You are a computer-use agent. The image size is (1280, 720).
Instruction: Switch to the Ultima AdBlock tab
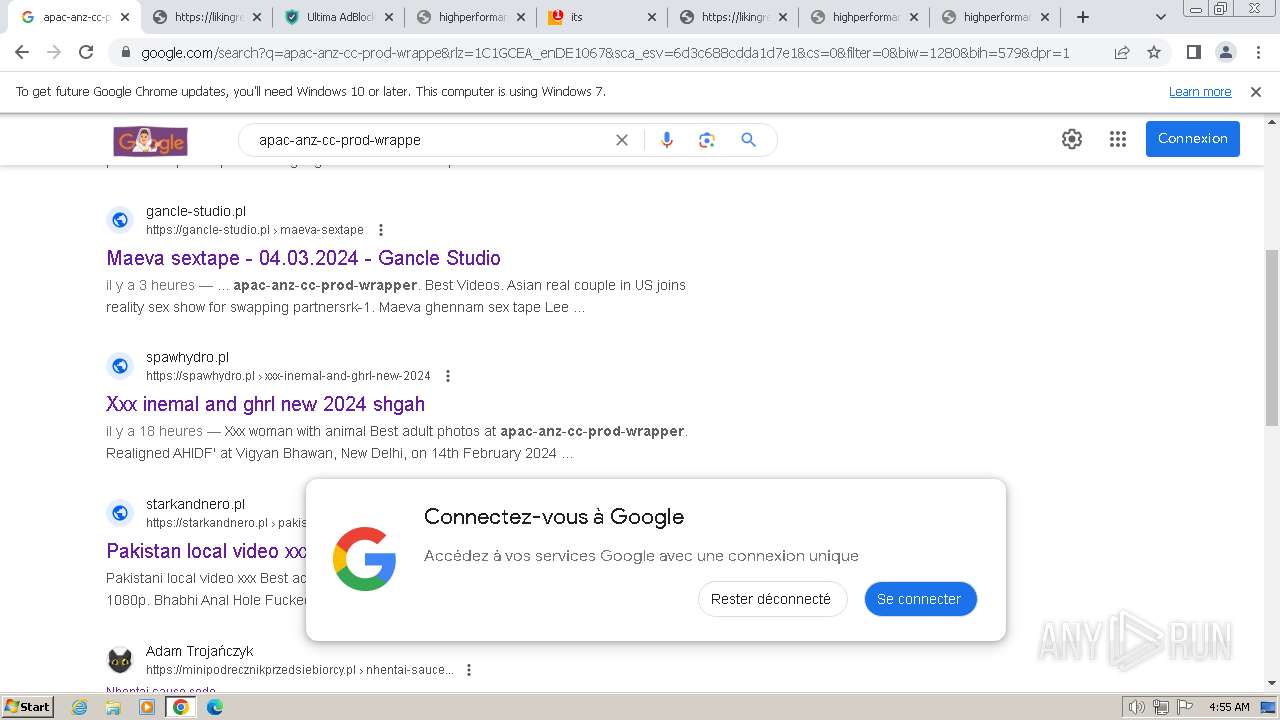click(338, 17)
